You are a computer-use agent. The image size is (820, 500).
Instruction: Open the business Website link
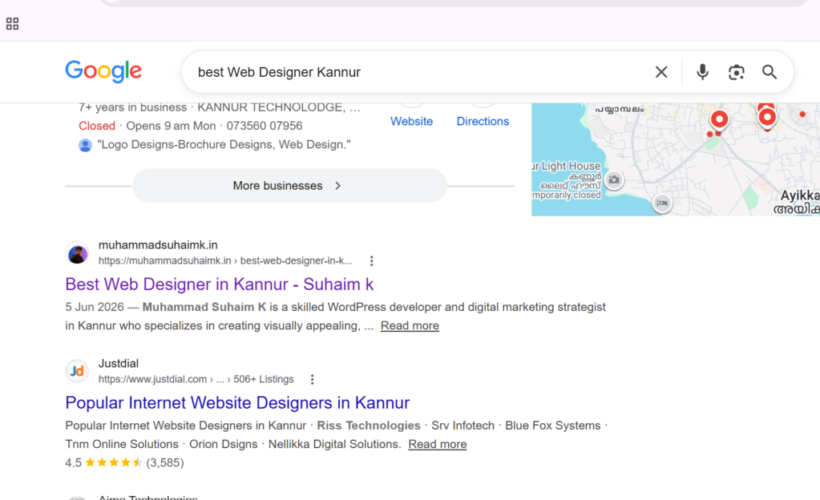pos(412,121)
